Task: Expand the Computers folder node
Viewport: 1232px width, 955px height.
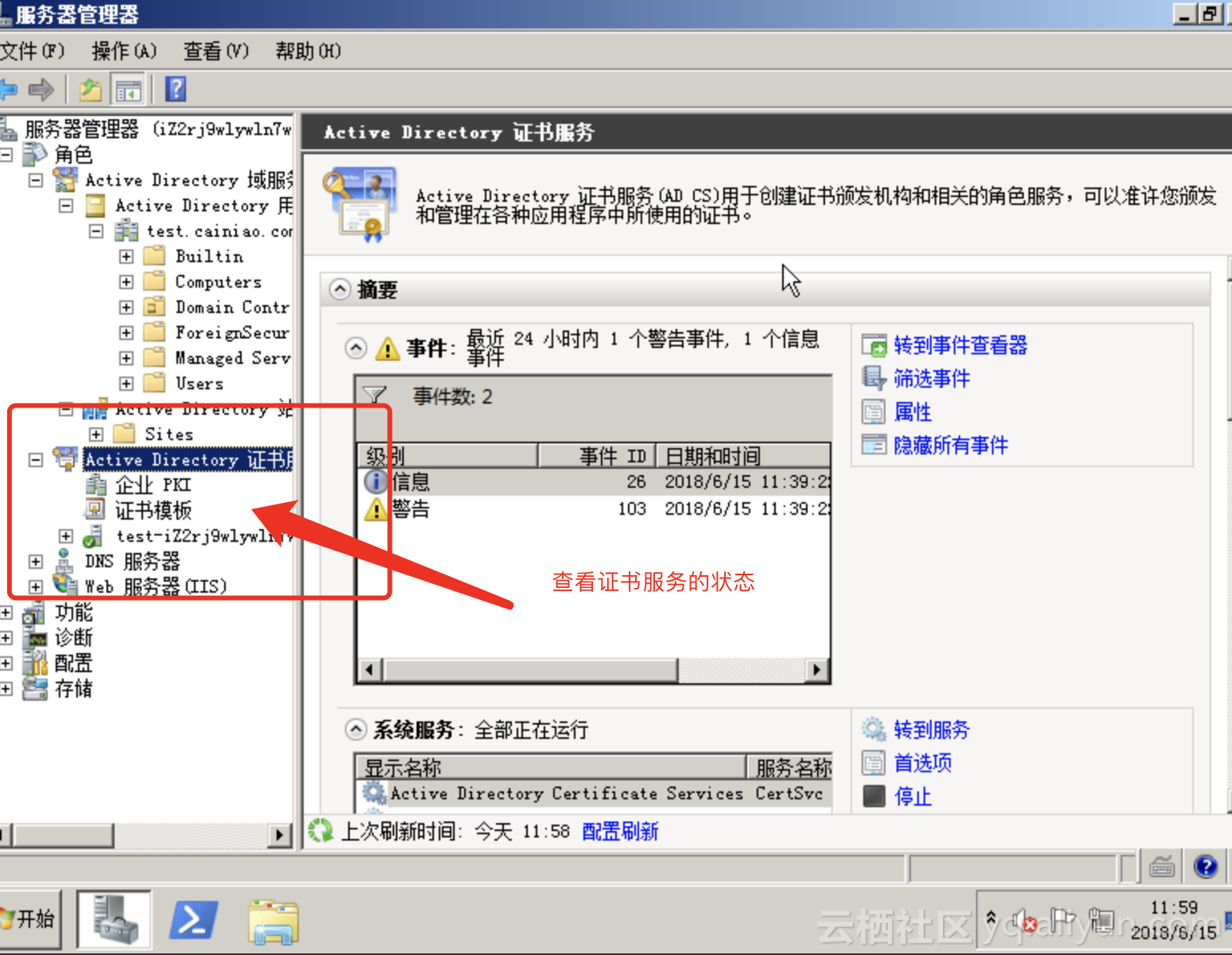Action: pyautogui.click(x=126, y=282)
